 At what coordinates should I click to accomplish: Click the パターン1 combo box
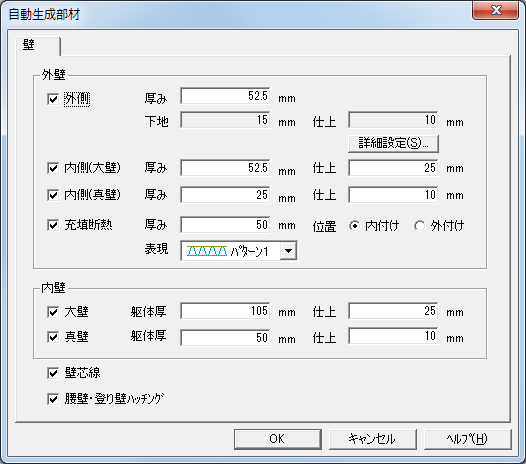tap(239, 251)
